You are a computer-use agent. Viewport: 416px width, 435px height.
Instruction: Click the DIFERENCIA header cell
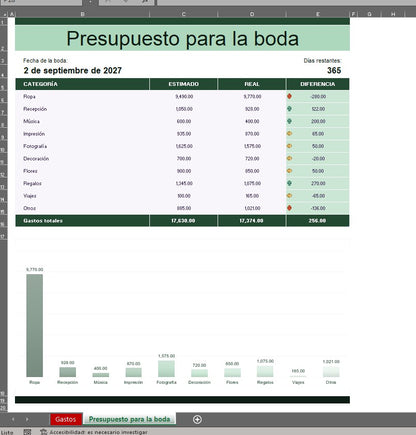click(318, 84)
